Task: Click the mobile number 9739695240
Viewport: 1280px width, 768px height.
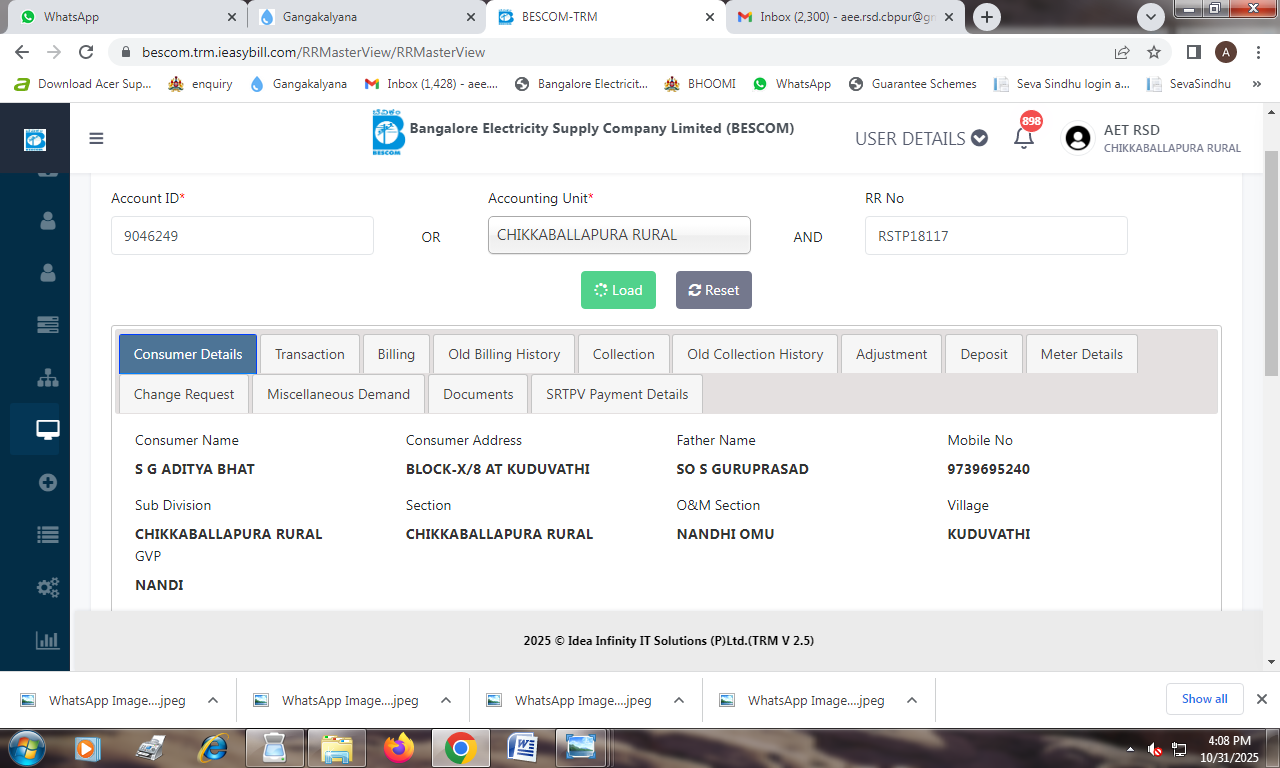Action: coord(989,469)
